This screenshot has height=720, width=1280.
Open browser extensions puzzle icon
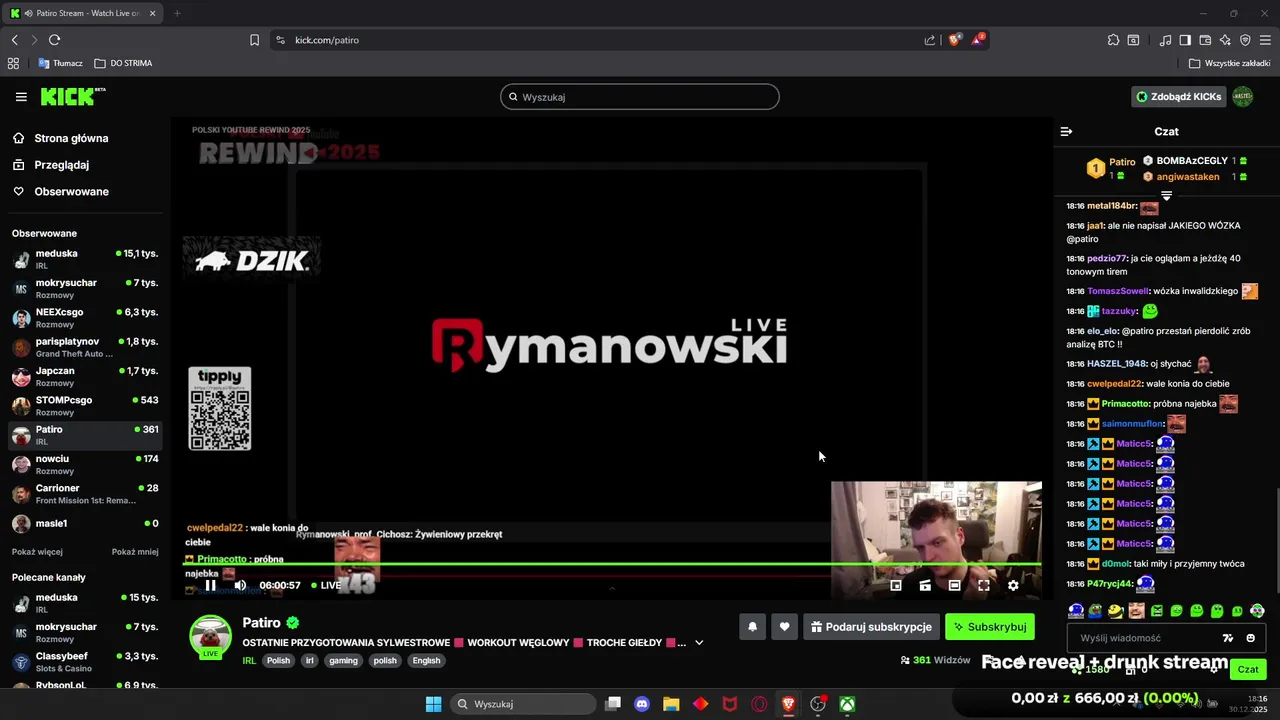click(x=1113, y=40)
